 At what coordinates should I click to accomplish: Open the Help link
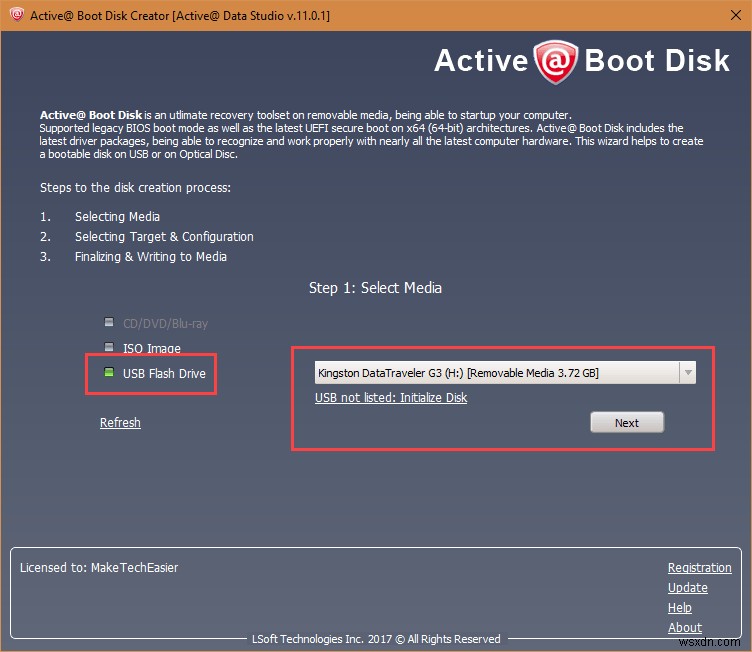coord(680,607)
